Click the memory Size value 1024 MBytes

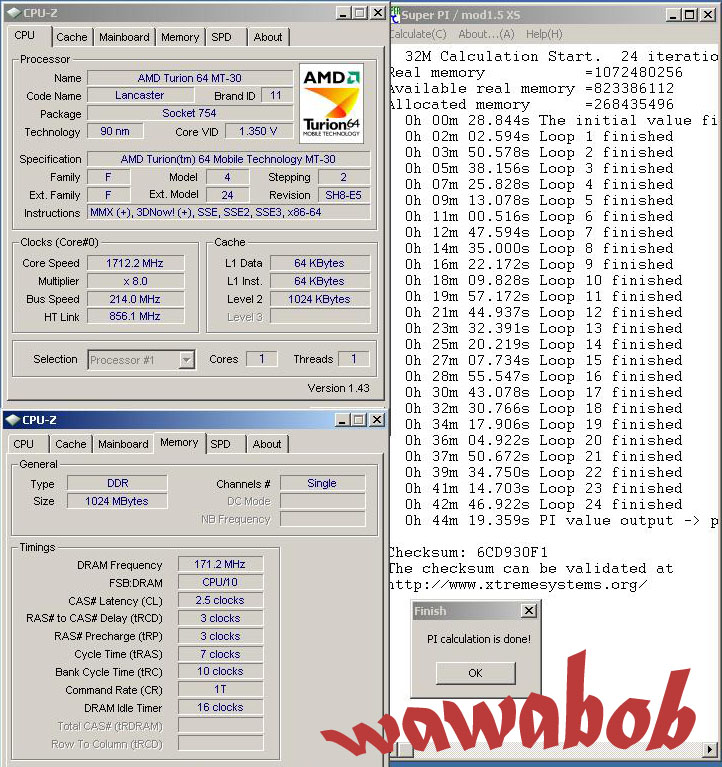pyautogui.click(x=117, y=501)
